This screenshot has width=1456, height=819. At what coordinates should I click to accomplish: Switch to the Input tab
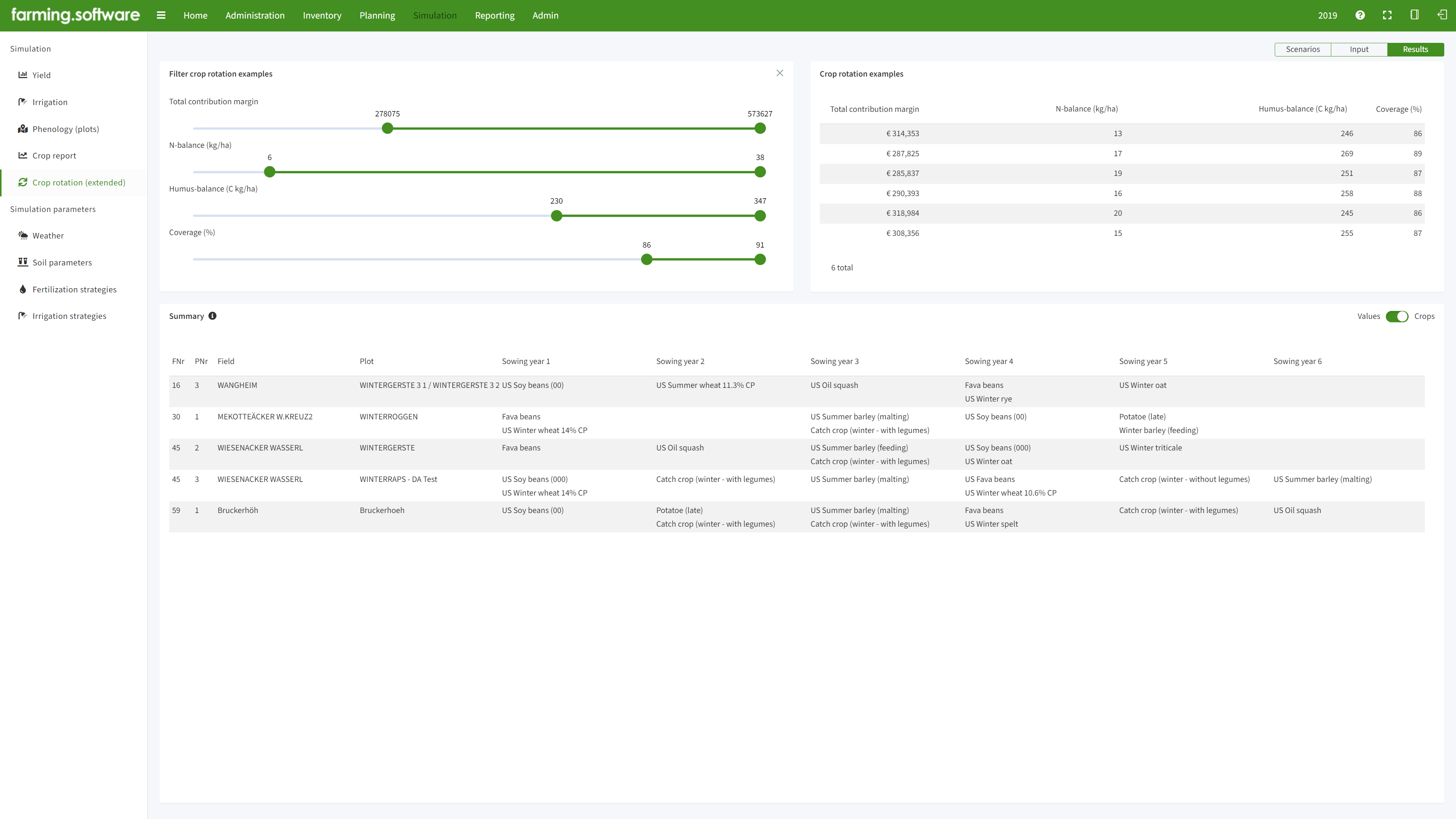pos(1359,49)
